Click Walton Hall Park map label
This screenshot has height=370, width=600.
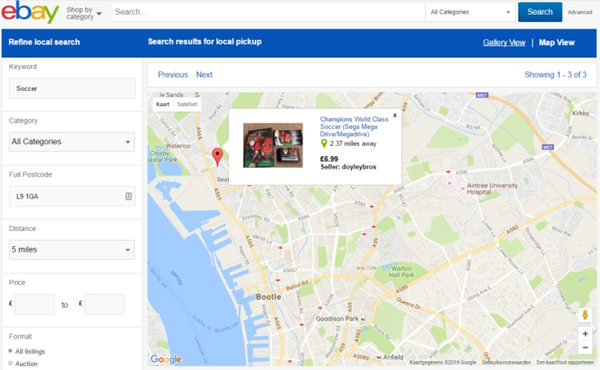point(401,272)
